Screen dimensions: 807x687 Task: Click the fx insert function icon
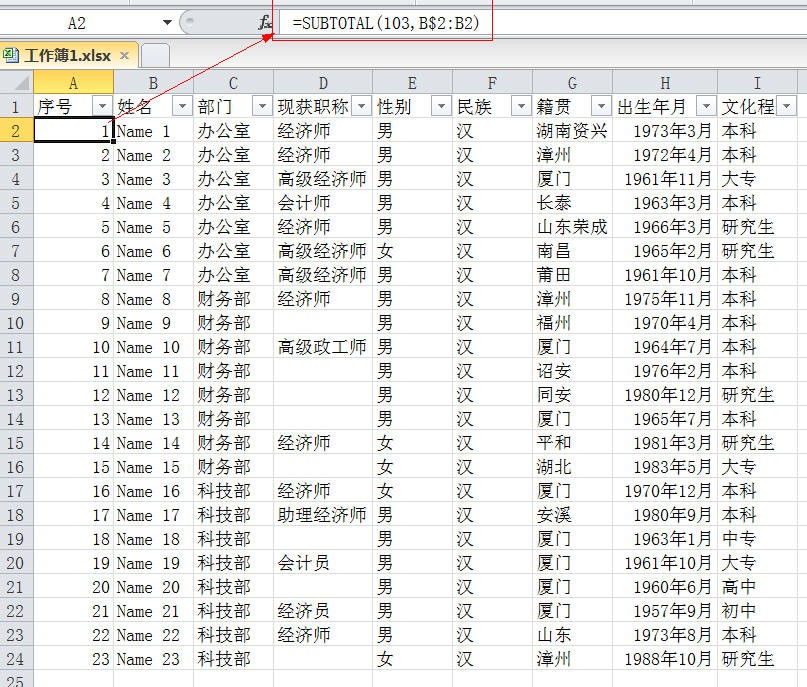pyautogui.click(x=265, y=22)
